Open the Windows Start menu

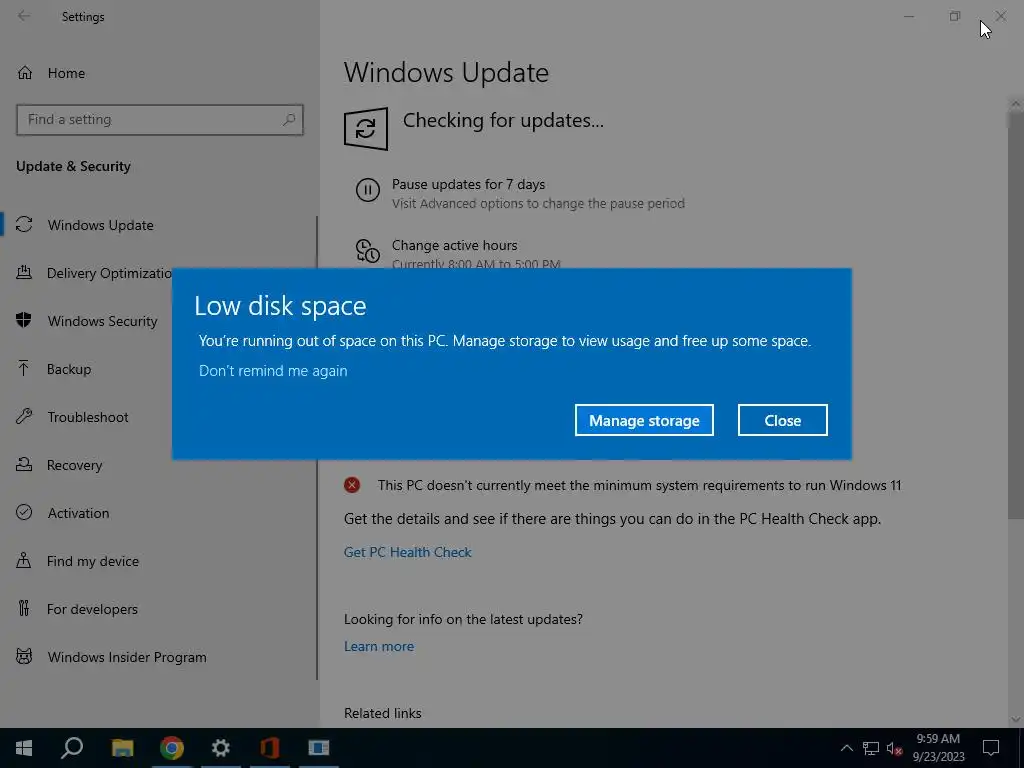tap(24, 748)
